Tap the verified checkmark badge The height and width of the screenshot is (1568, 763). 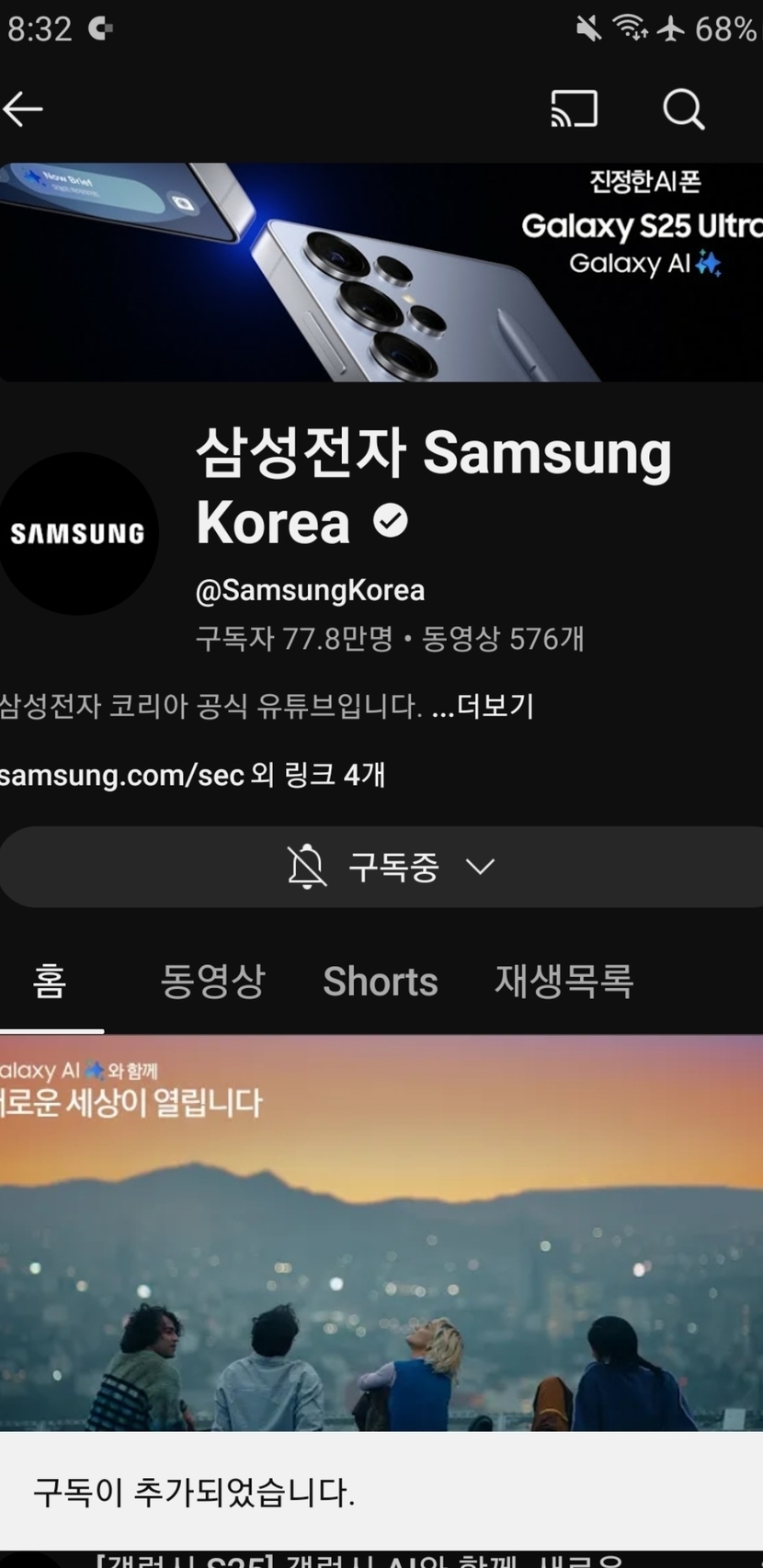[x=391, y=521]
